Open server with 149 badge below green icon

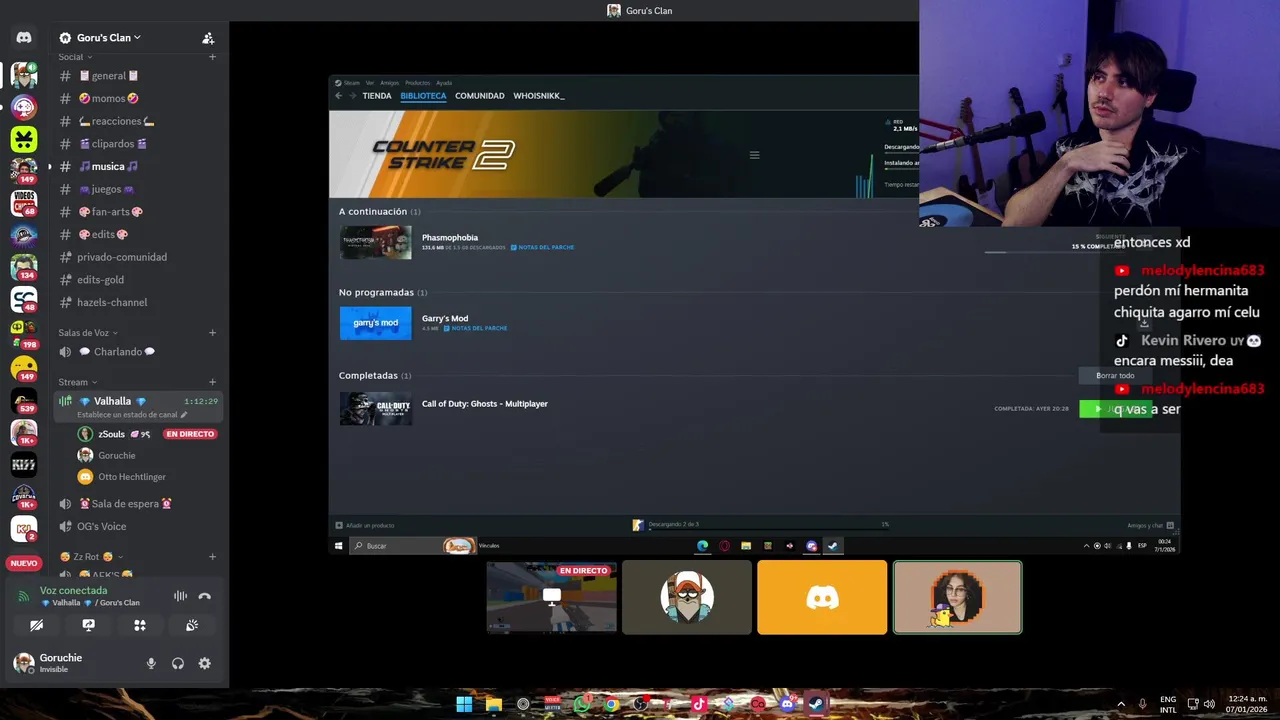coord(24,171)
